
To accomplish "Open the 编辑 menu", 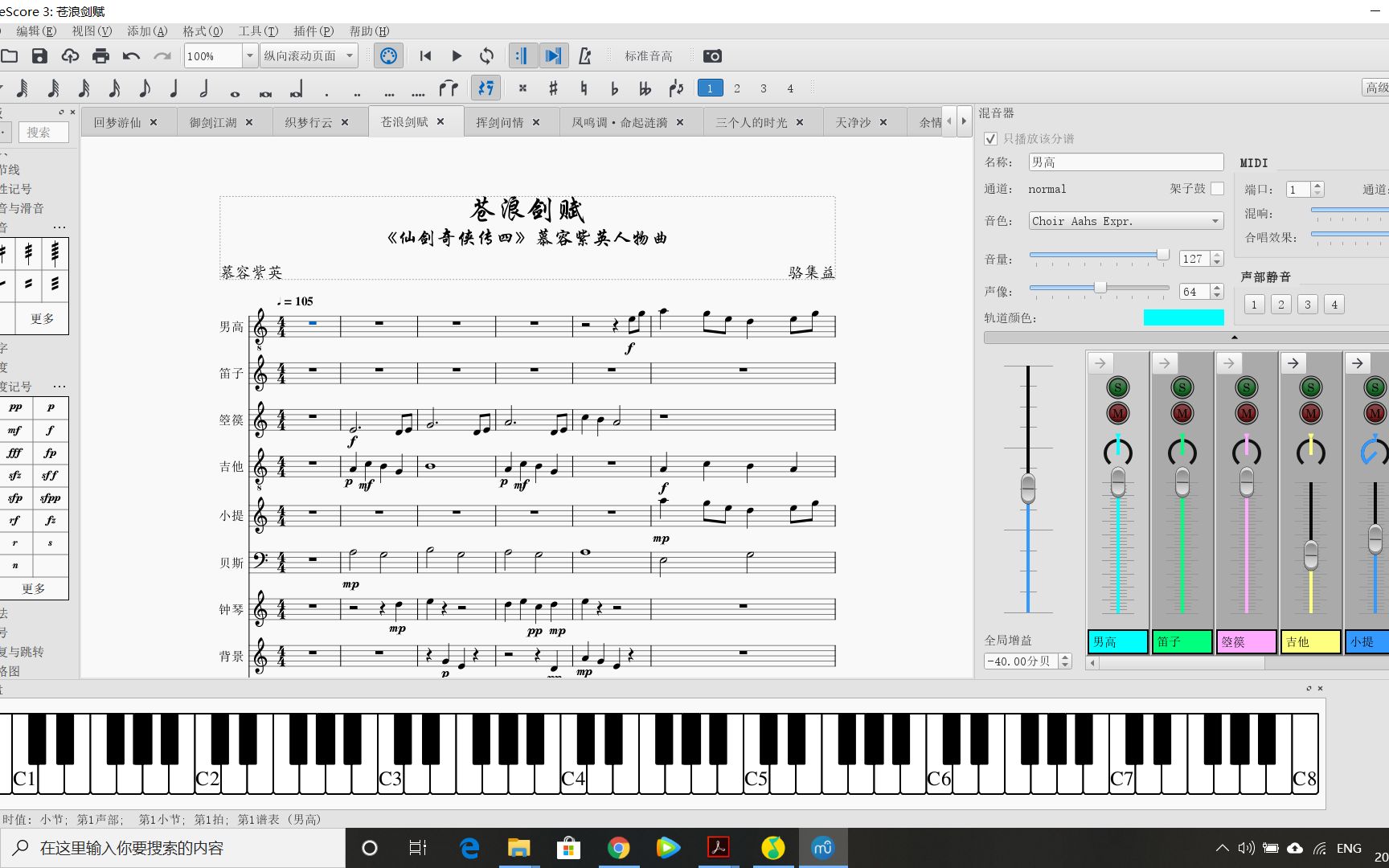I will point(36,31).
